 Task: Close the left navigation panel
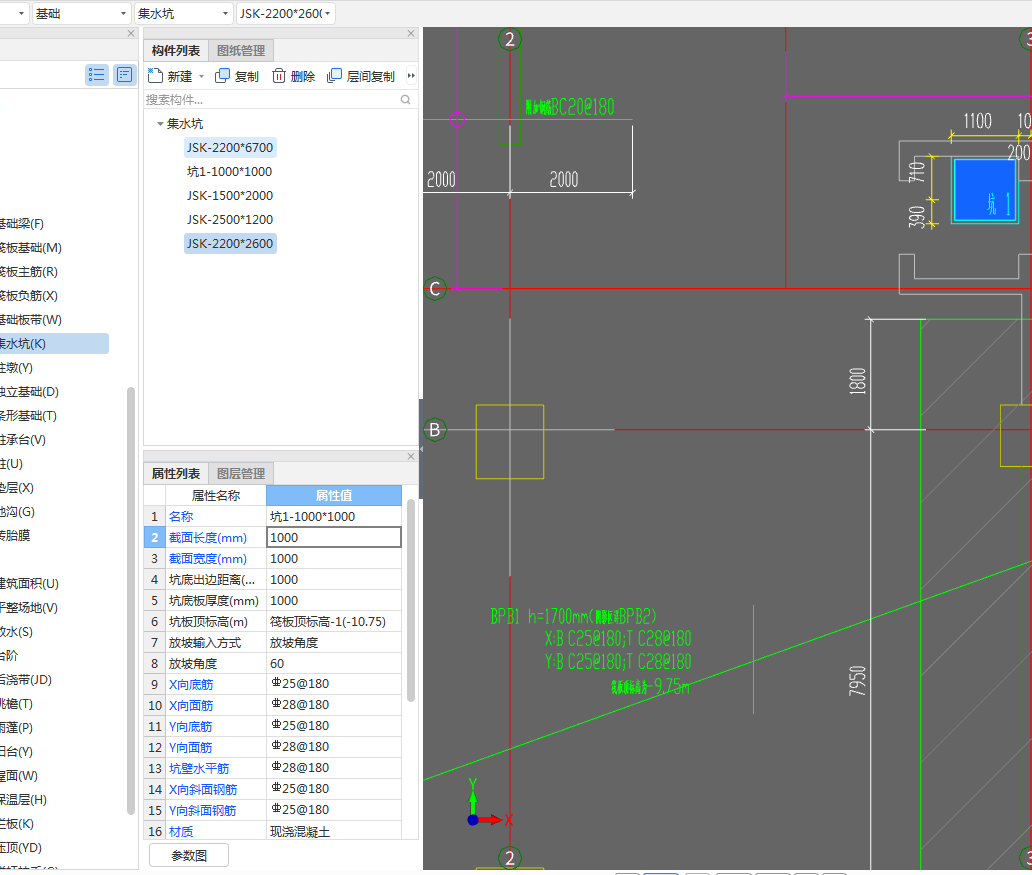pos(131,34)
